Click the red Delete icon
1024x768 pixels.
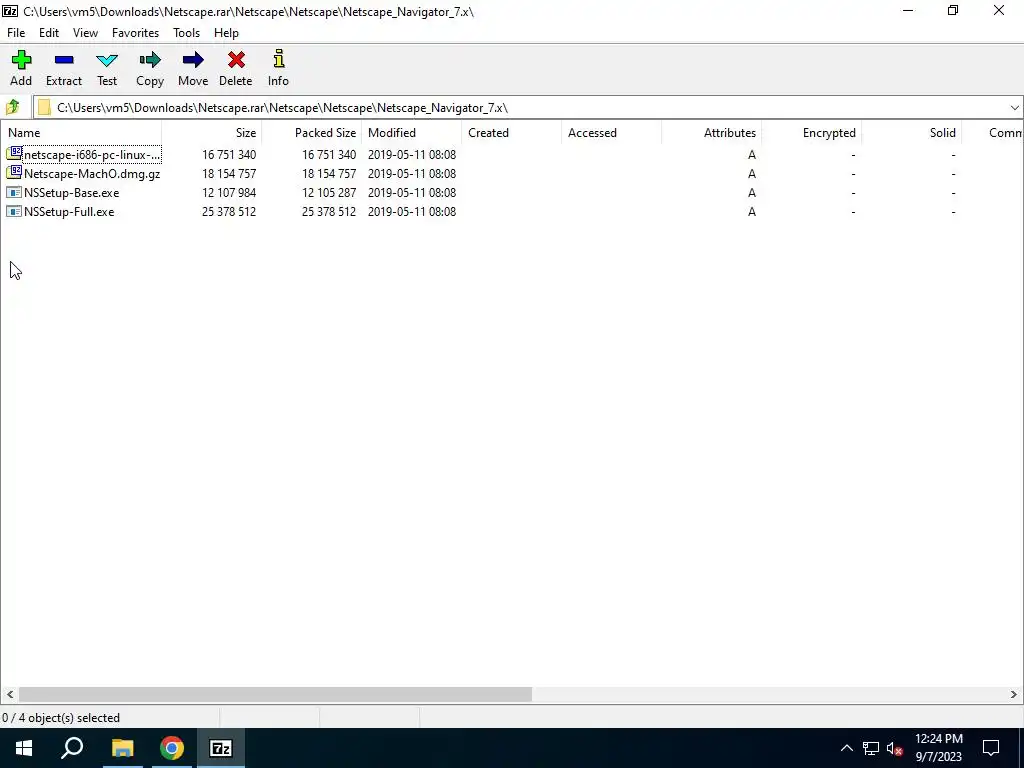pyautogui.click(x=236, y=61)
